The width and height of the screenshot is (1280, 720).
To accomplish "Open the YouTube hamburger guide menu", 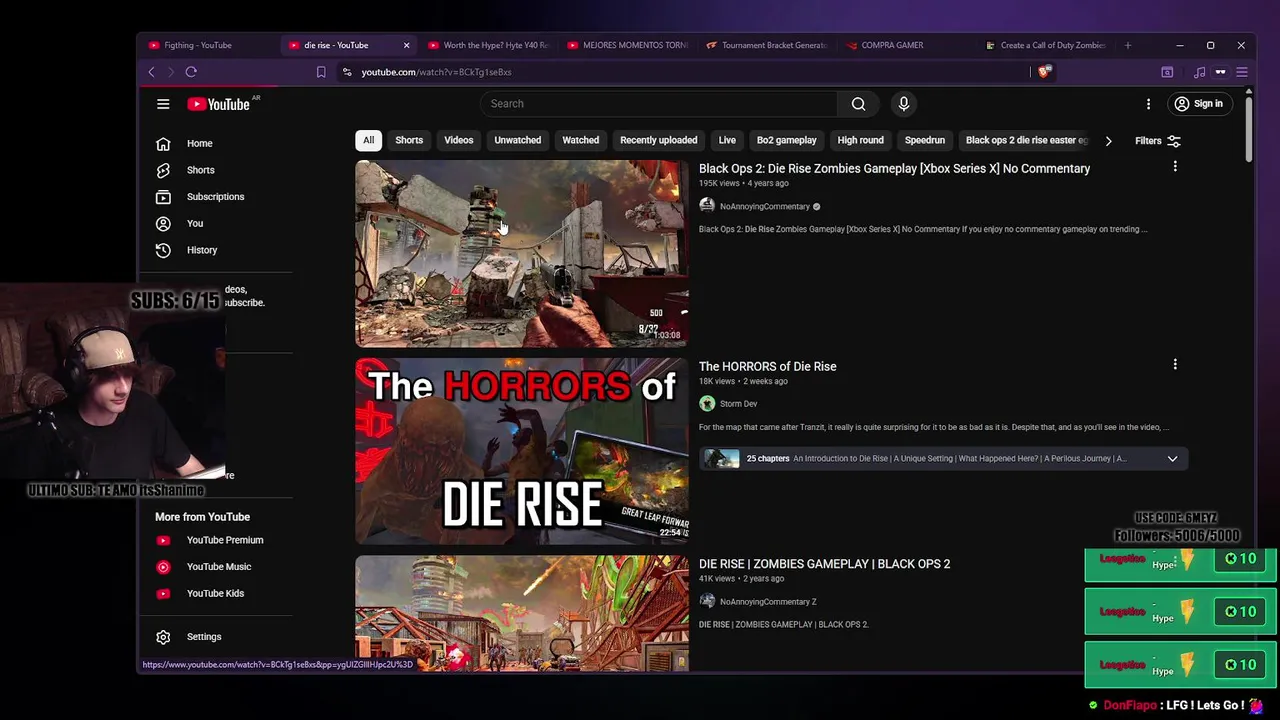I will point(163,104).
